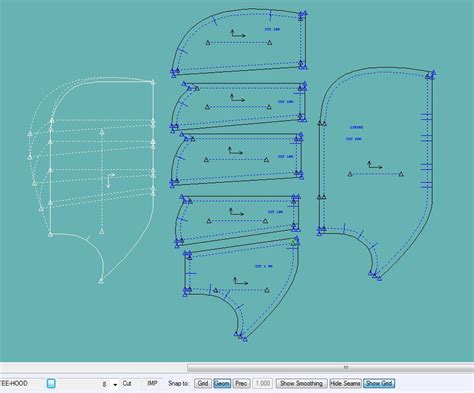474x393 pixels.
Task: Select the large lining hood piece
Action: [x=376, y=173]
